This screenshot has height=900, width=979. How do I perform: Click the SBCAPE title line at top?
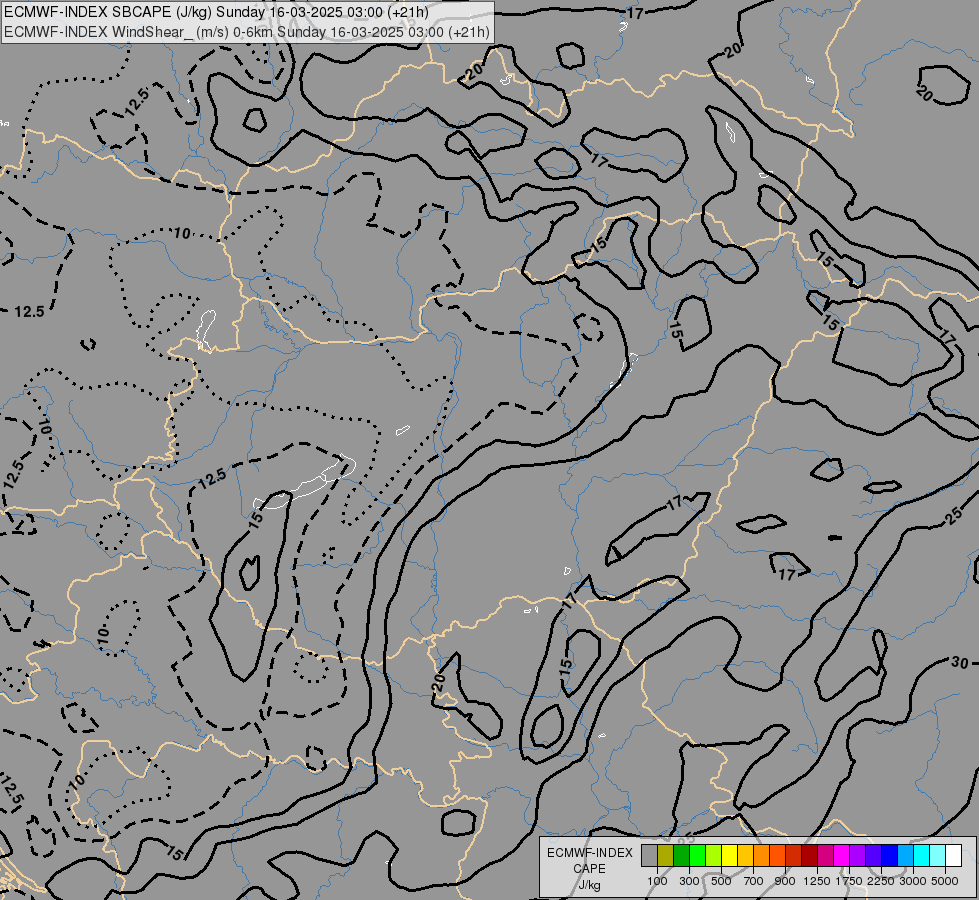pos(216,12)
